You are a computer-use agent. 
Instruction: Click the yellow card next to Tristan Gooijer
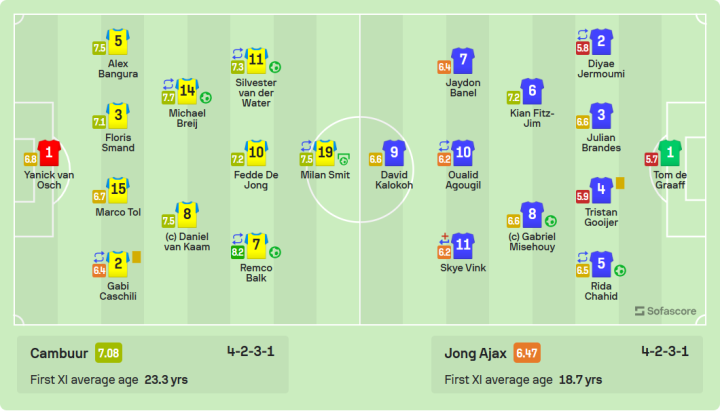click(620, 183)
